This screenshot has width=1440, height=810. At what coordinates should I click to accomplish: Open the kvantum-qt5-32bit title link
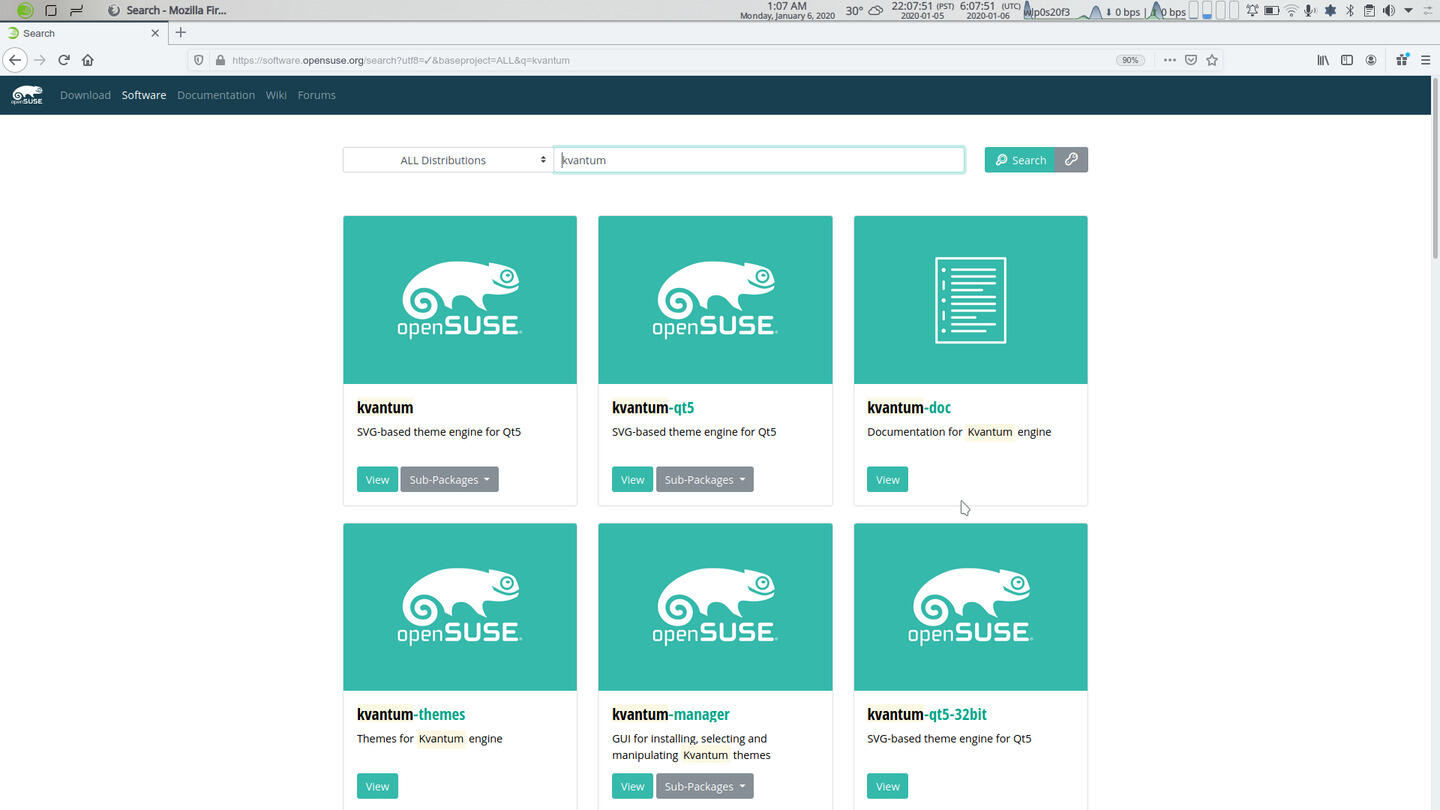tap(927, 715)
